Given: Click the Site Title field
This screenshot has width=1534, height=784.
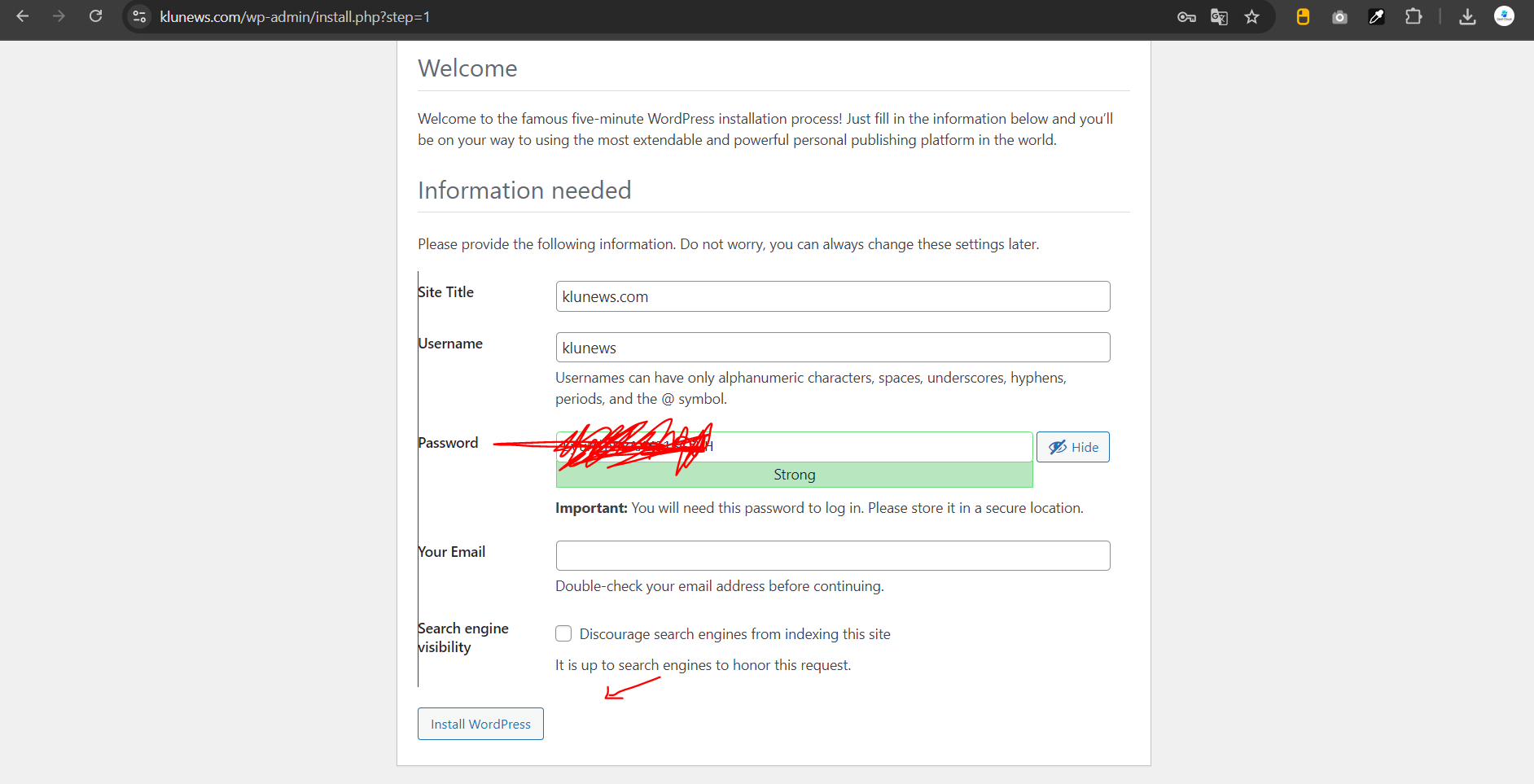Looking at the screenshot, I should click(833, 296).
